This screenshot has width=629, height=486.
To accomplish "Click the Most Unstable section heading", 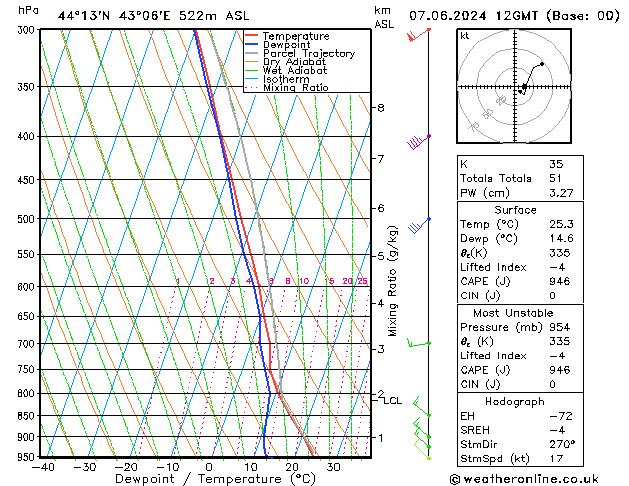I will (513, 313).
